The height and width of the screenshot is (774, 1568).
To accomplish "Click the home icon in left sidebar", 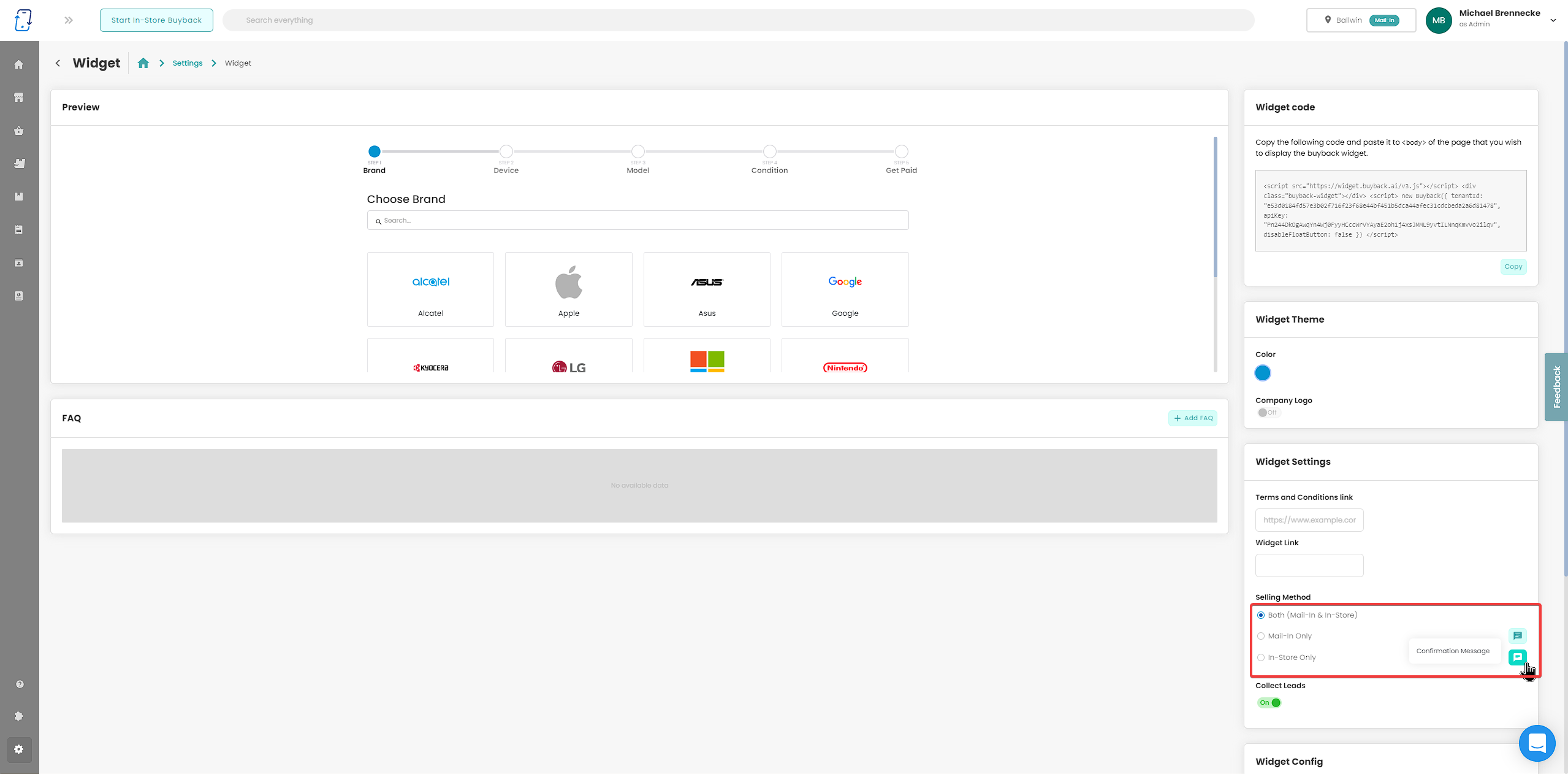I will (x=19, y=64).
